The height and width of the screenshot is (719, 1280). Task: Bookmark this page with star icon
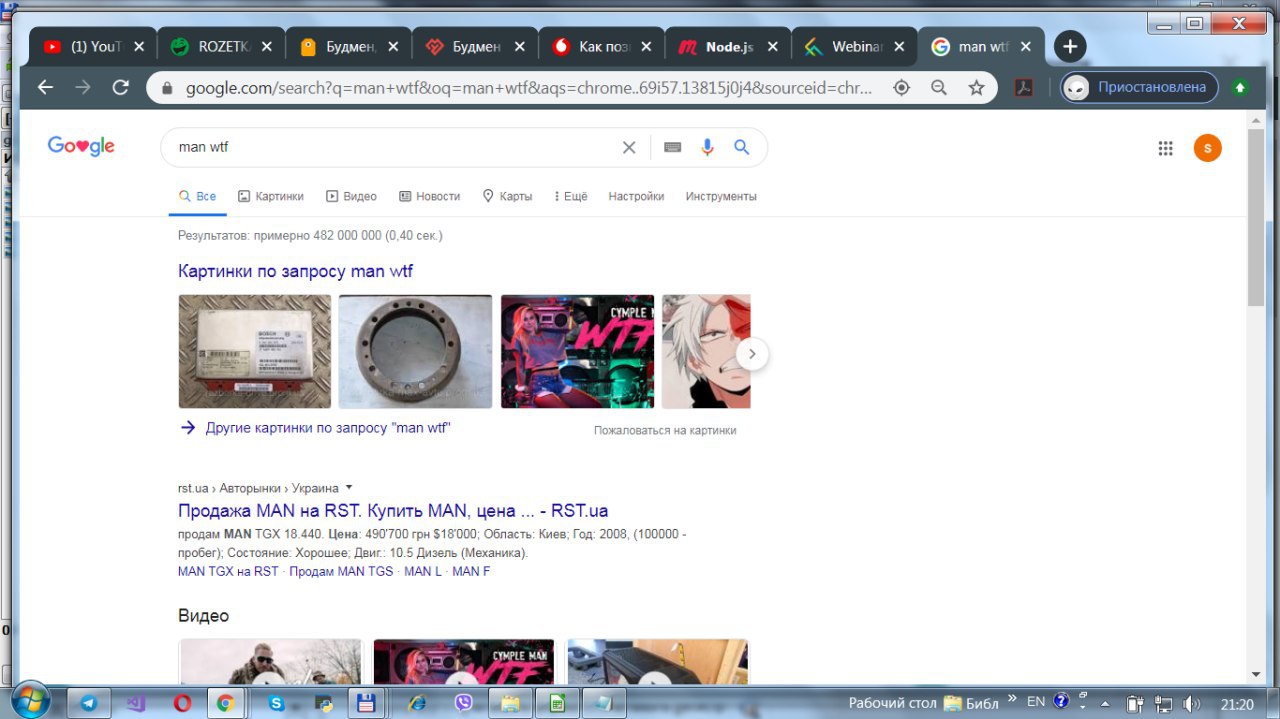pyautogui.click(x=977, y=88)
